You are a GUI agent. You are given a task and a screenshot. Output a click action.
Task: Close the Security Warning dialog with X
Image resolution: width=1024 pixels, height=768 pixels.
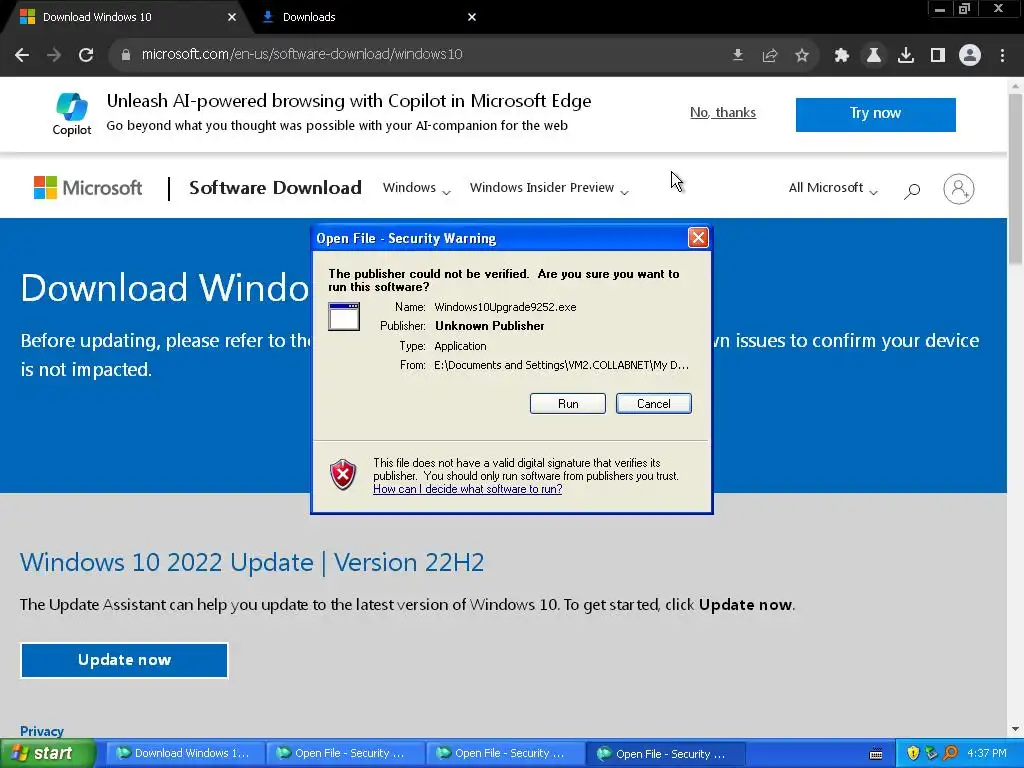698,238
